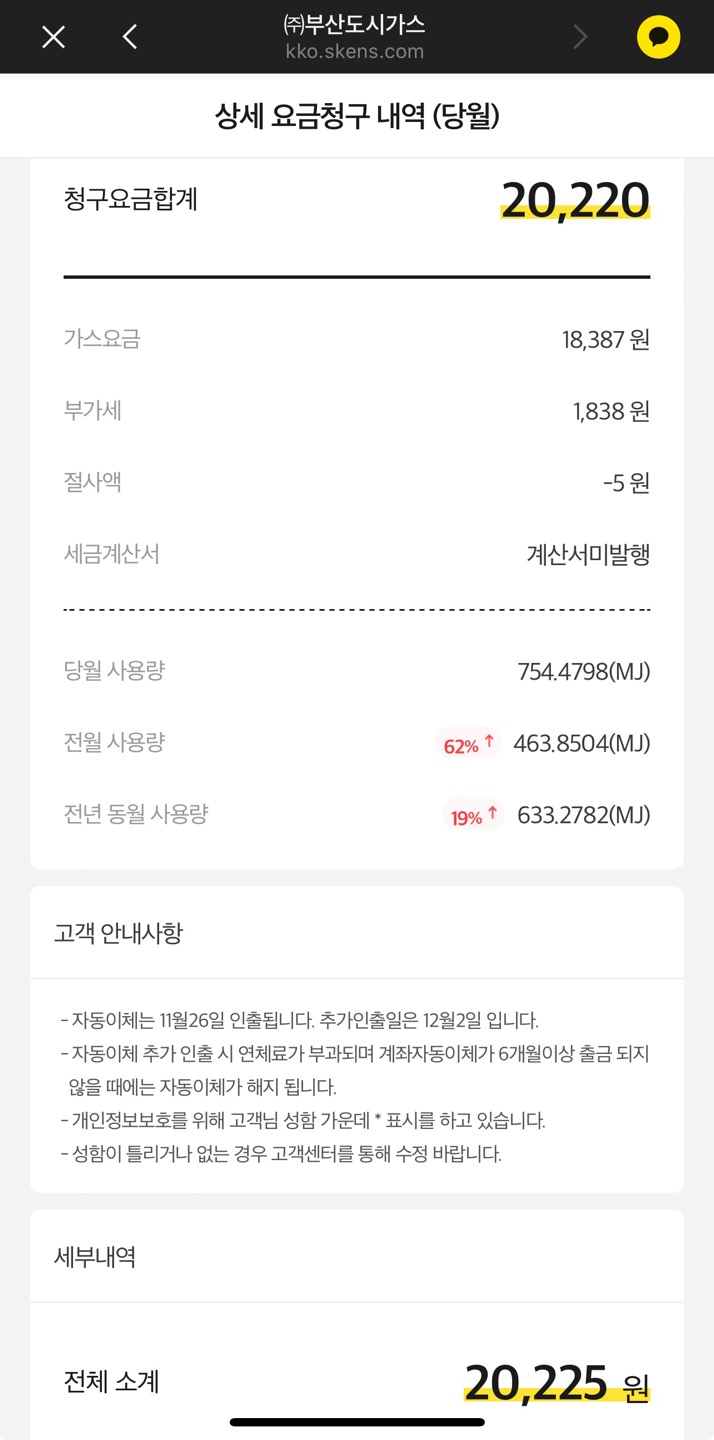
Task: Tap the ㈜부산도시가스 page title
Action: coord(355,25)
